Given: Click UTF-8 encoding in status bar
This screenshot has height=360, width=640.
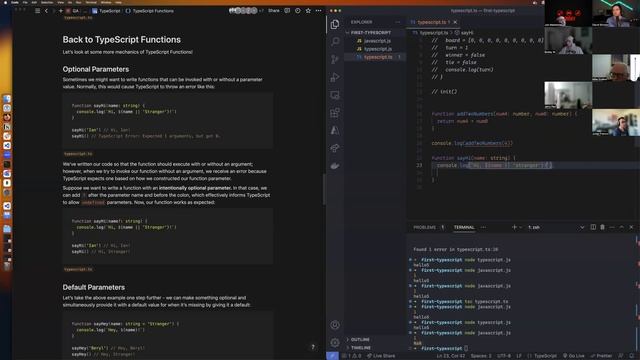Looking at the screenshot, I should (x=504, y=356).
